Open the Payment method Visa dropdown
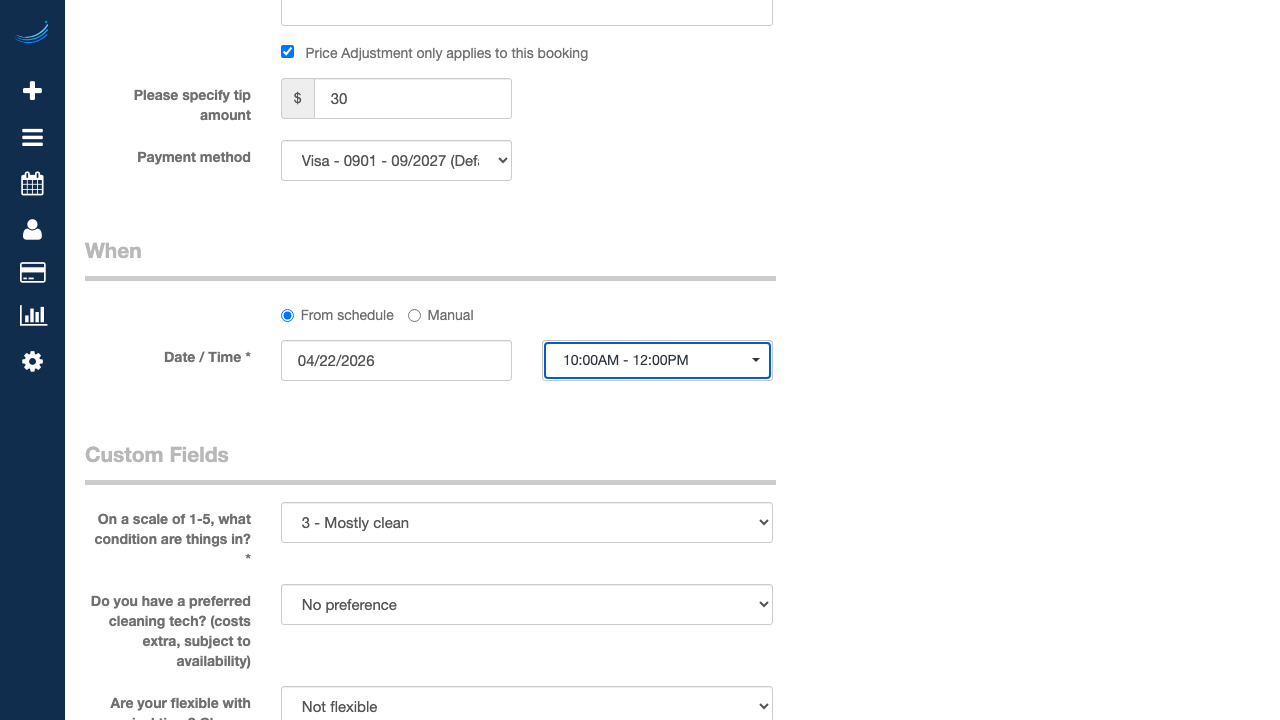 (396, 161)
